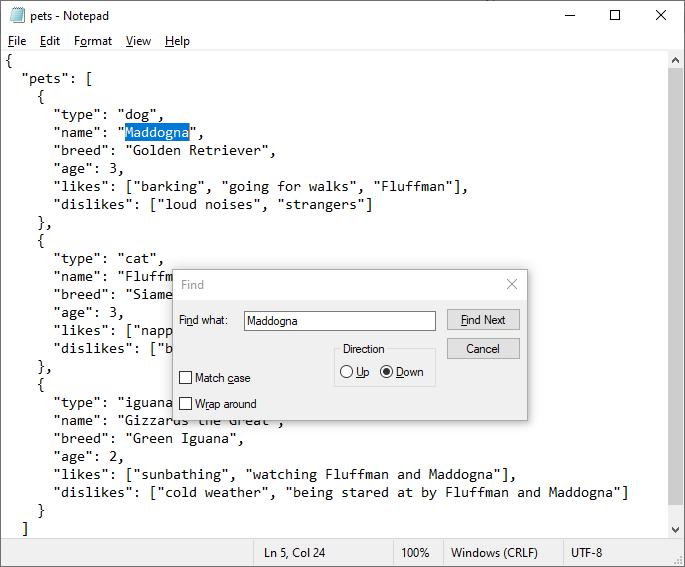The image size is (685, 567).
Task: Click the text "Golden Retriever"
Action: pos(197,151)
